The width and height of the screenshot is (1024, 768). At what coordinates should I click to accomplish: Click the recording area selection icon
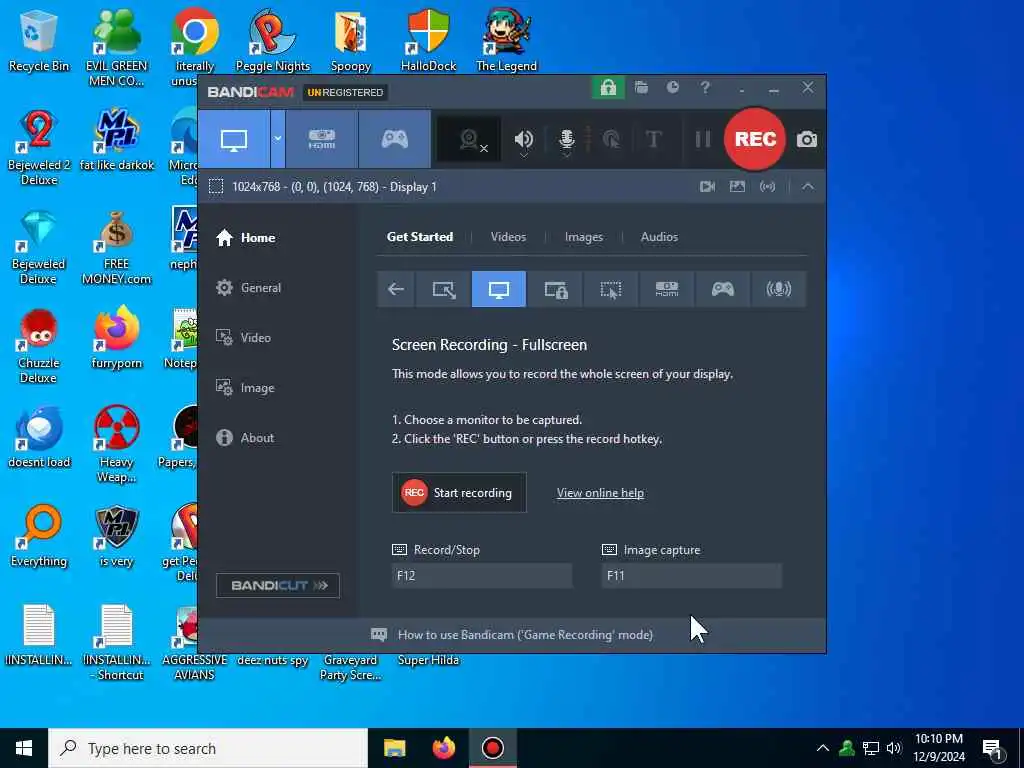point(216,187)
